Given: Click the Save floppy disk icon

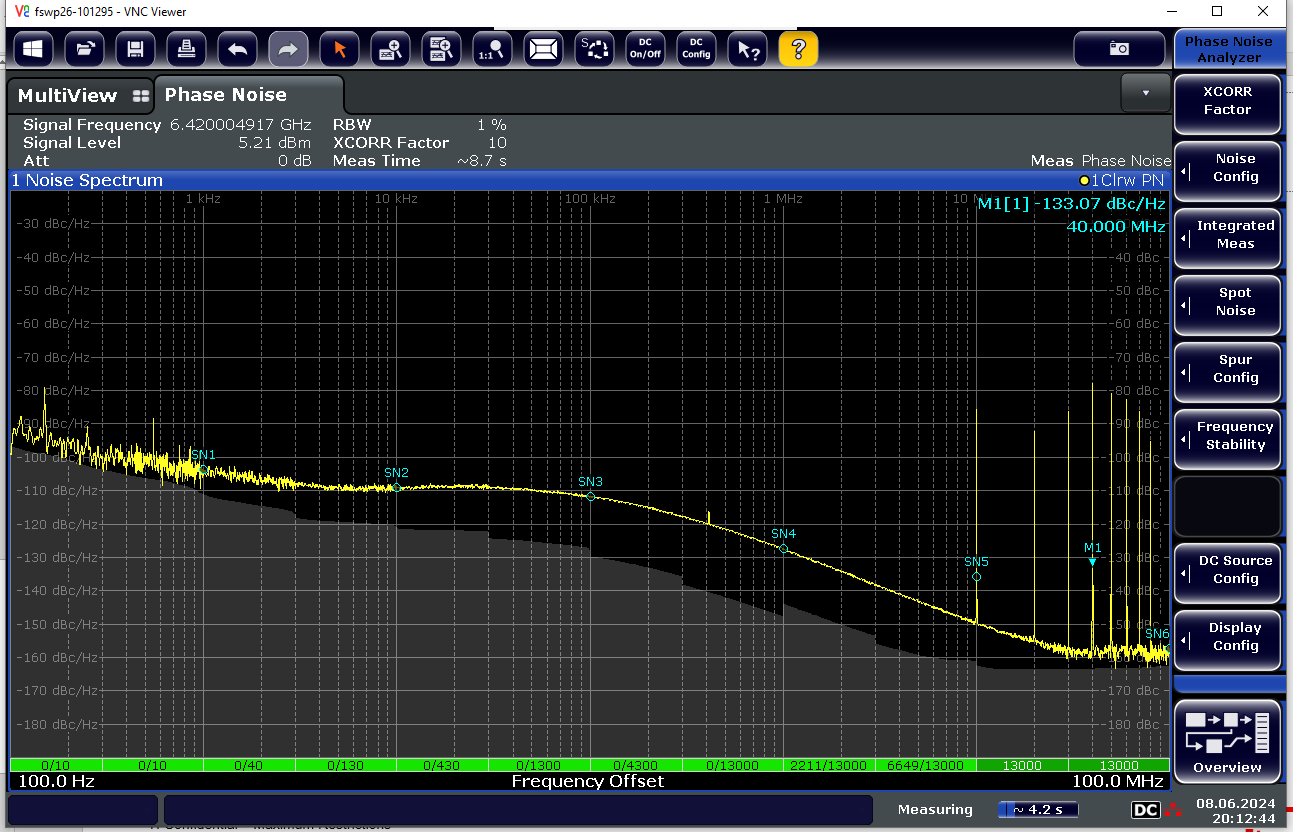Looking at the screenshot, I should pos(135,49).
